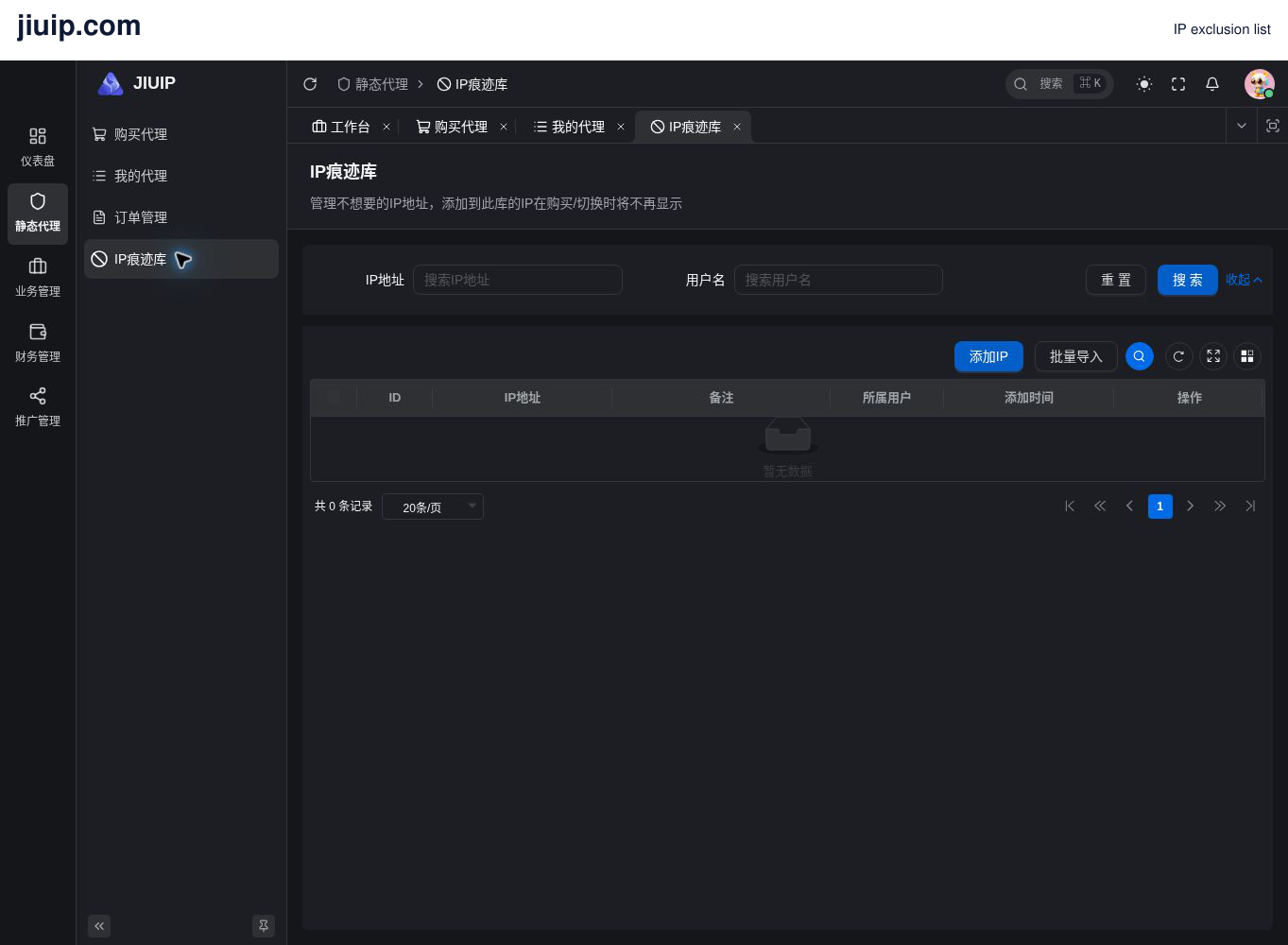Screen dimensions: 1288x945
Task: Refresh the table with the reload icon
Action: pos(1178,356)
